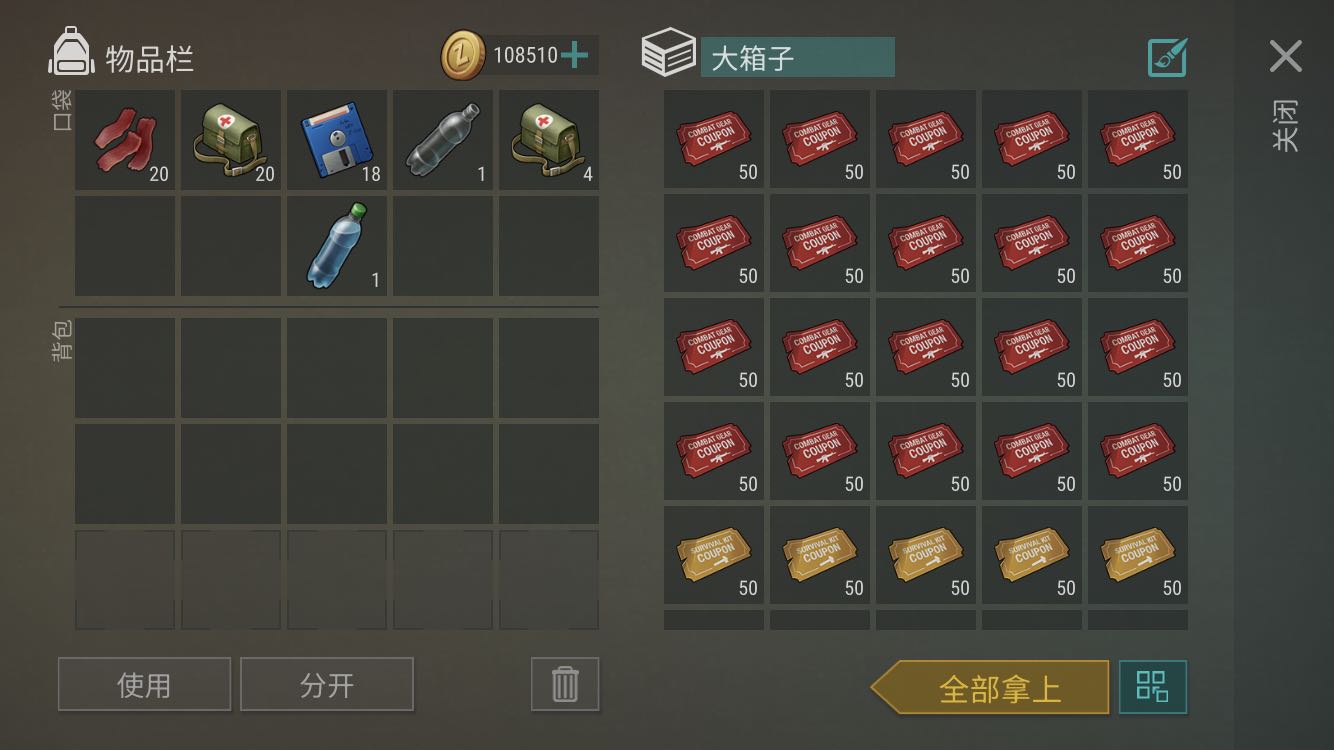Viewport: 1334px width, 750px height.
Task: Click the 使用 (Use) button
Action: (144, 684)
